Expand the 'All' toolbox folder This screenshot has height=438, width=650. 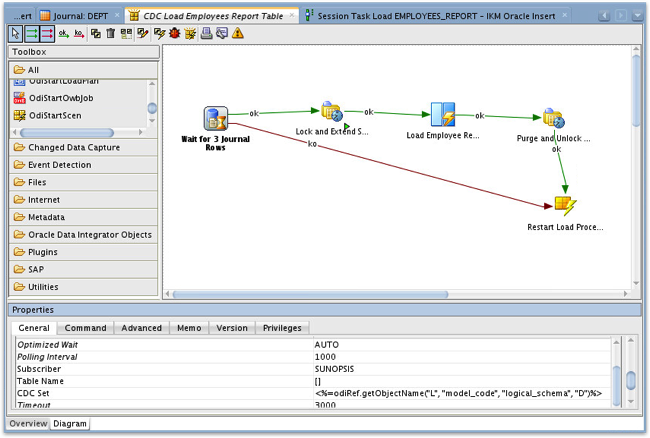point(83,70)
